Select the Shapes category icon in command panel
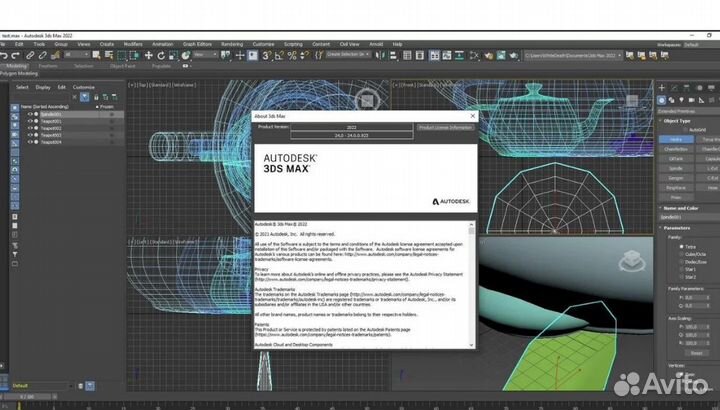 tap(672, 100)
